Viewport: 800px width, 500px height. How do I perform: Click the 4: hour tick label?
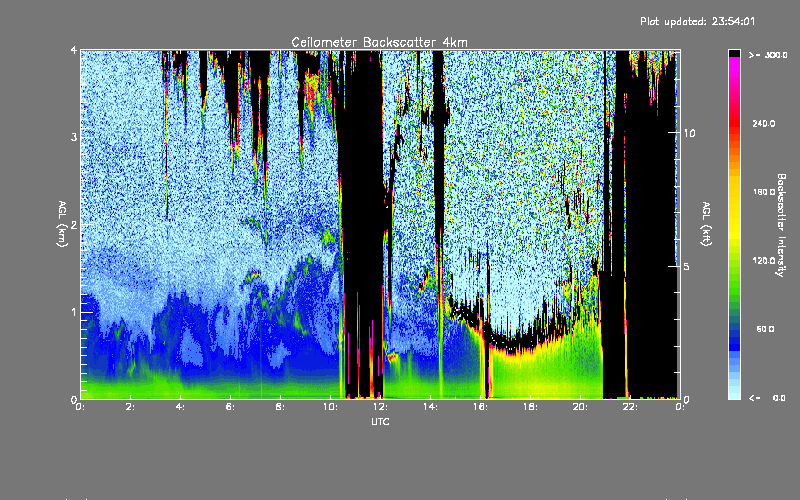tap(180, 407)
